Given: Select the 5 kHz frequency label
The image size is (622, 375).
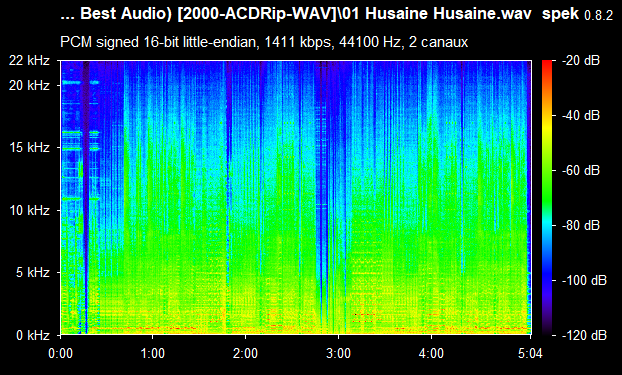Looking at the screenshot, I should pyautogui.click(x=33, y=273).
